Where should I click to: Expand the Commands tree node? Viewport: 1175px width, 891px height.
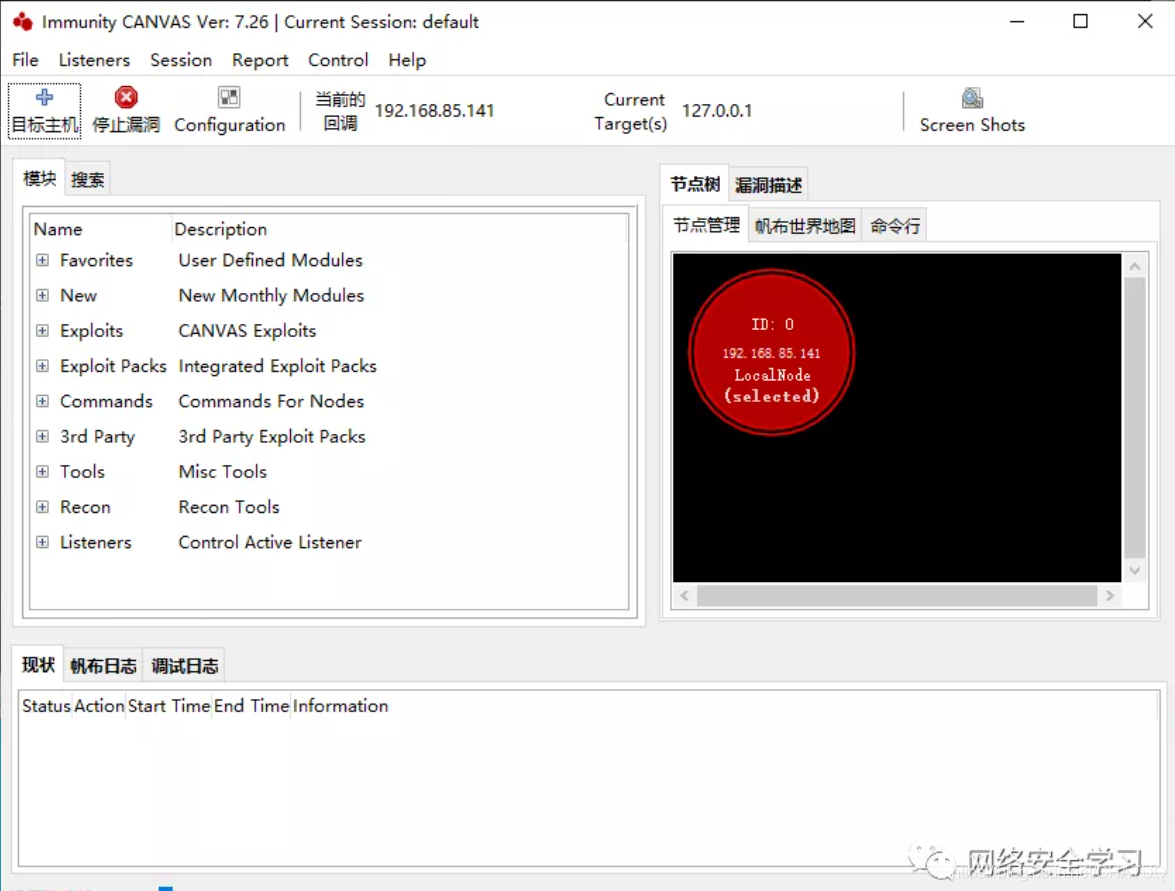click(x=43, y=401)
